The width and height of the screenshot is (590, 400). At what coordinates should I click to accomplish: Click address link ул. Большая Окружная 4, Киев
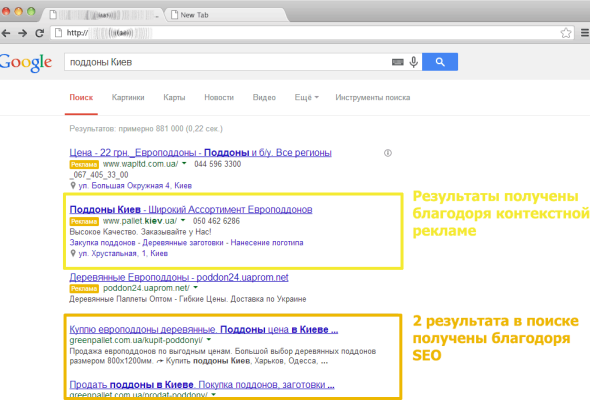(x=135, y=186)
